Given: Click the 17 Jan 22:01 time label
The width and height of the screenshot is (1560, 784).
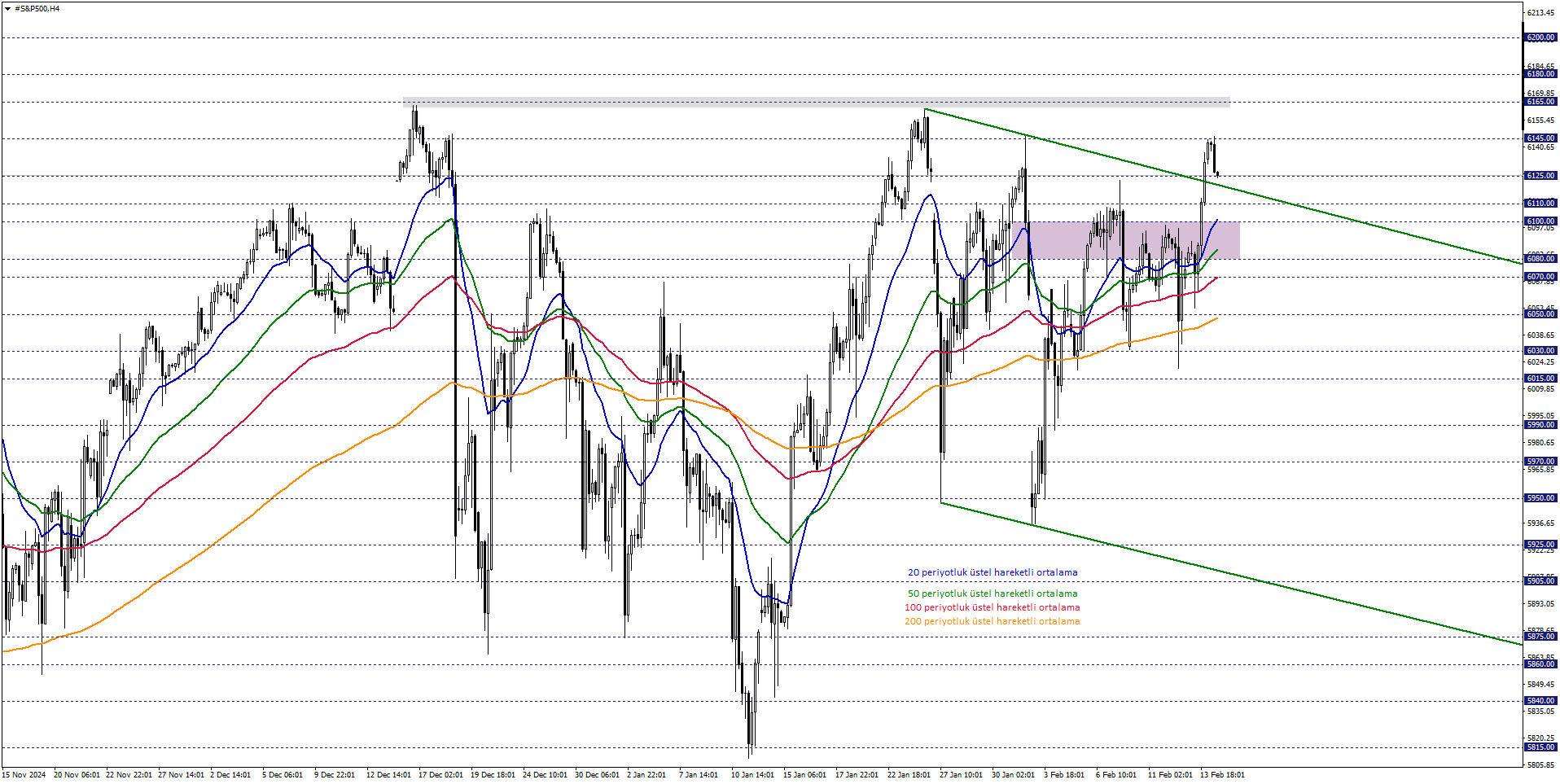Looking at the screenshot, I should [x=857, y=774].
